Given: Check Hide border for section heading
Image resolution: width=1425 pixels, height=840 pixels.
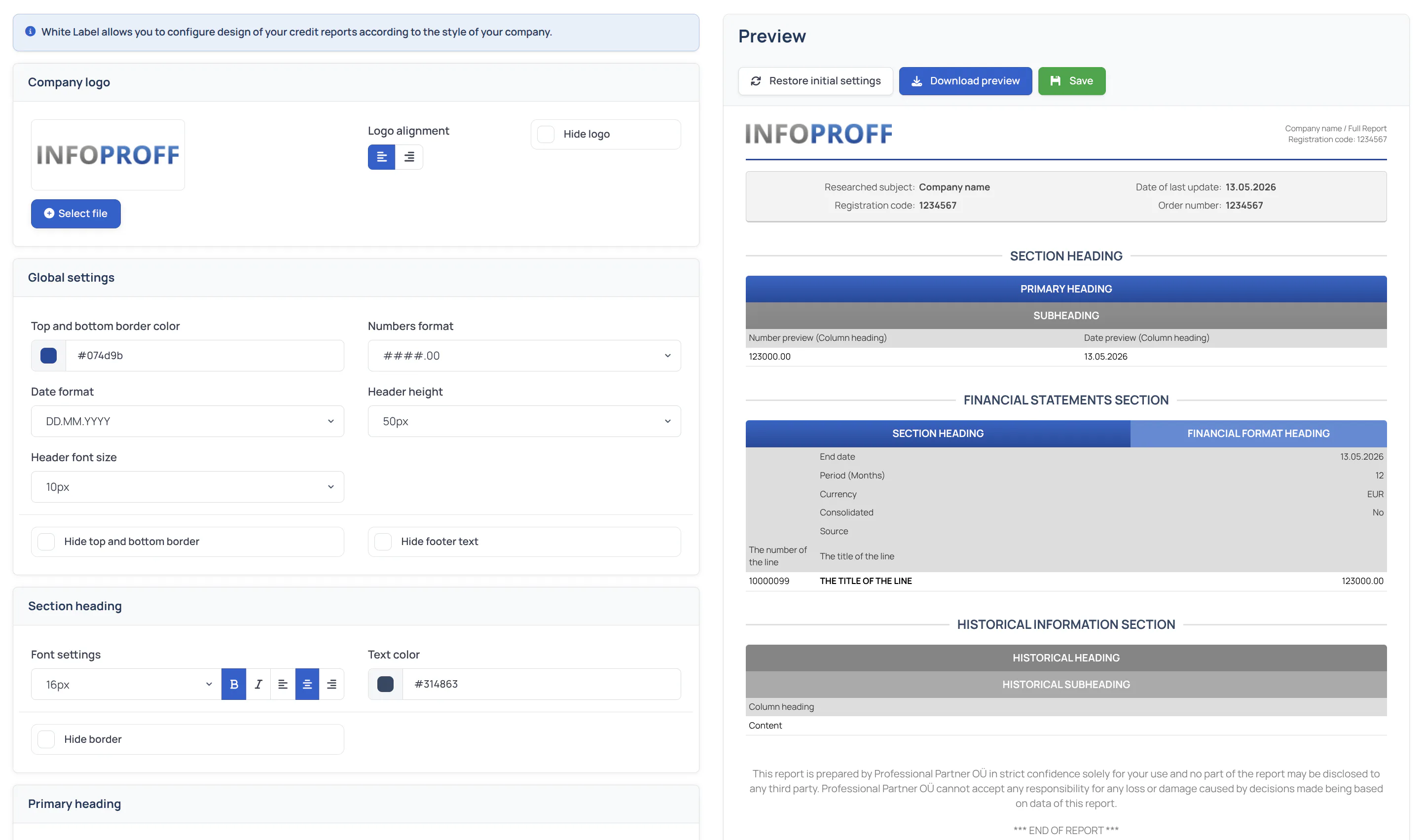Looking at the screenshot, I should (46, 739).
